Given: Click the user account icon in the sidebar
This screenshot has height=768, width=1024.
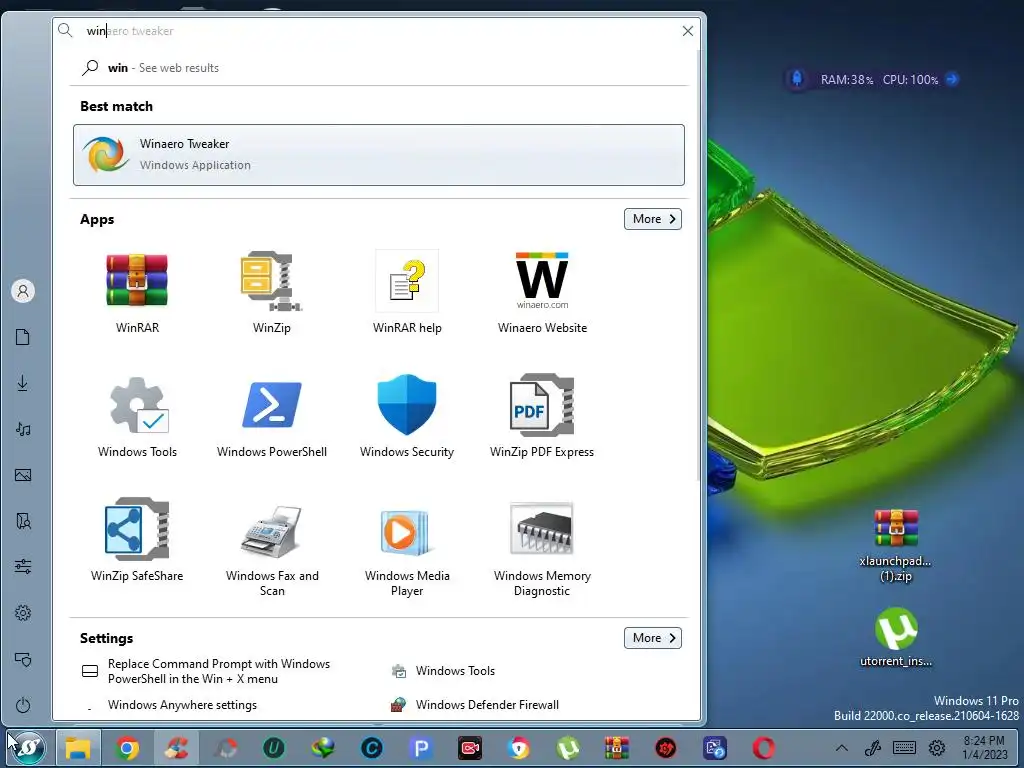Looking at the screenshot, I should [23, 291].
